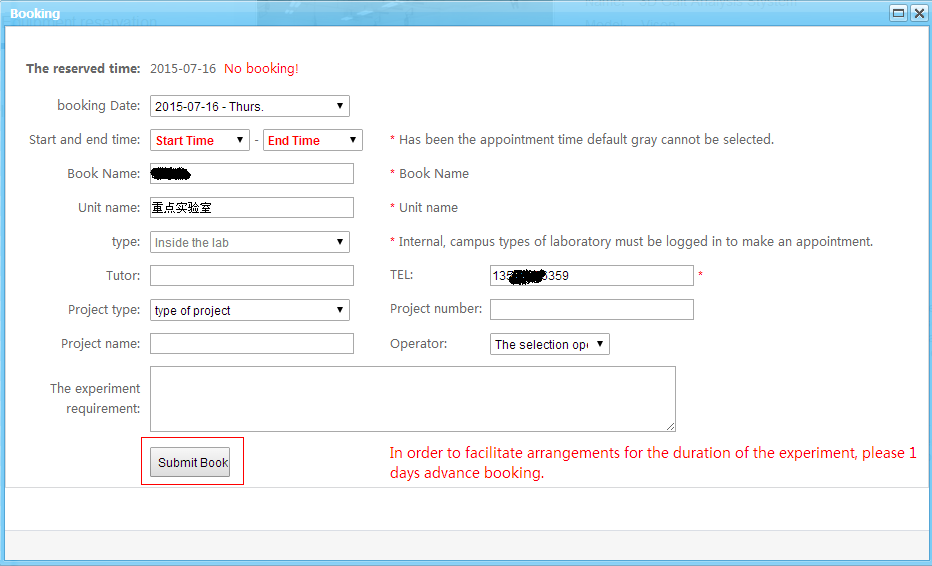Expand the Start Time selector
The height and width of the screenshot is (566, 932).
point(199,140)
